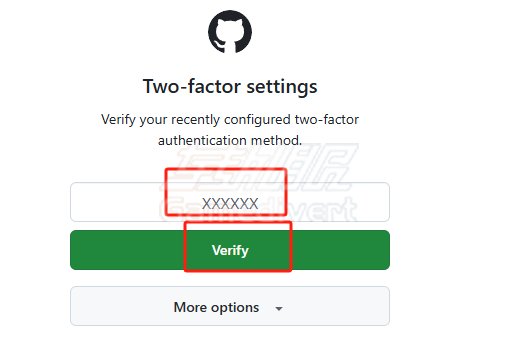Image resolution: width=519 pixels, height=364 pixels.
Task: Click the dropdown caret beside More options
Action: pos(279,309)
